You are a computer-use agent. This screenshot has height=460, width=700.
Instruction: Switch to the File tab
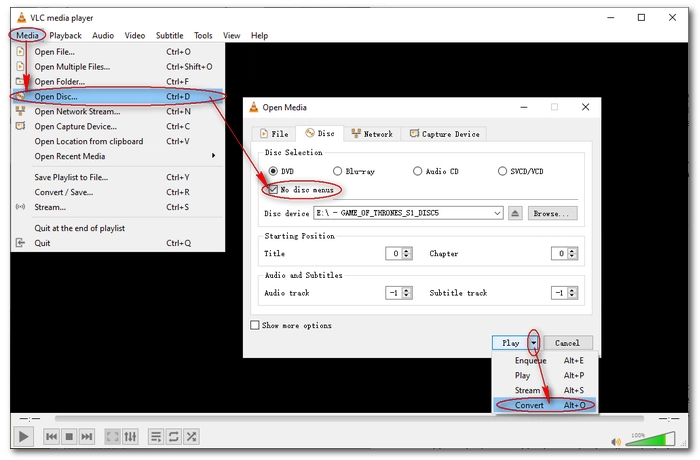[x=274, y=134]
